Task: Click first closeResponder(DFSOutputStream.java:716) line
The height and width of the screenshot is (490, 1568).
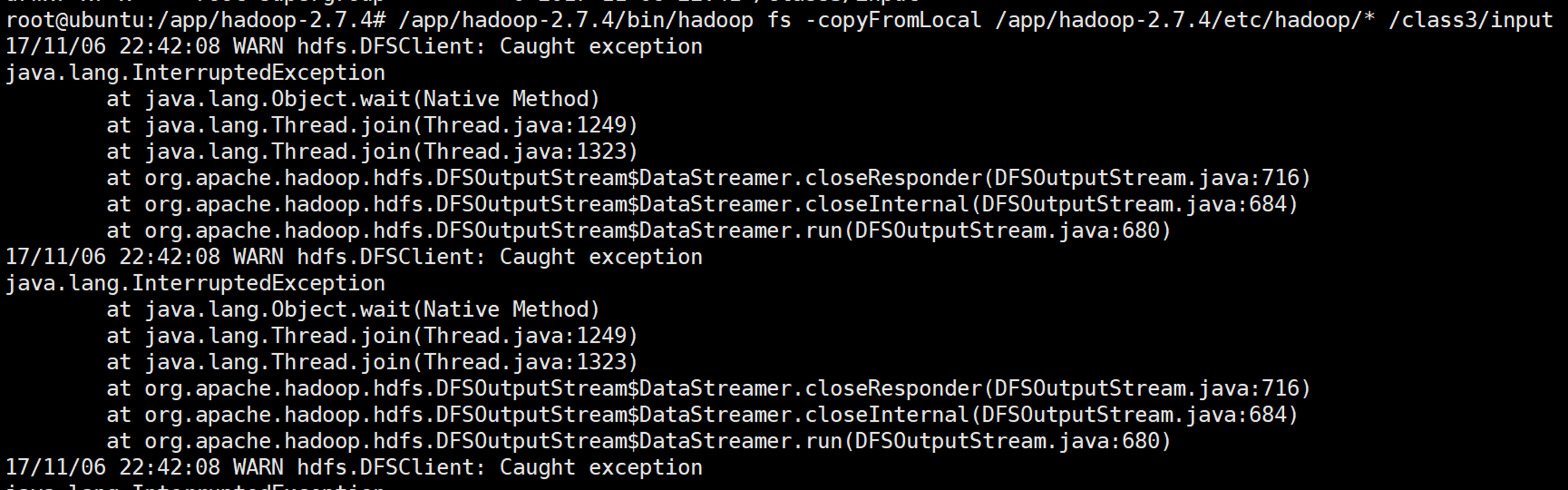Action: click(x=709, y=178)
